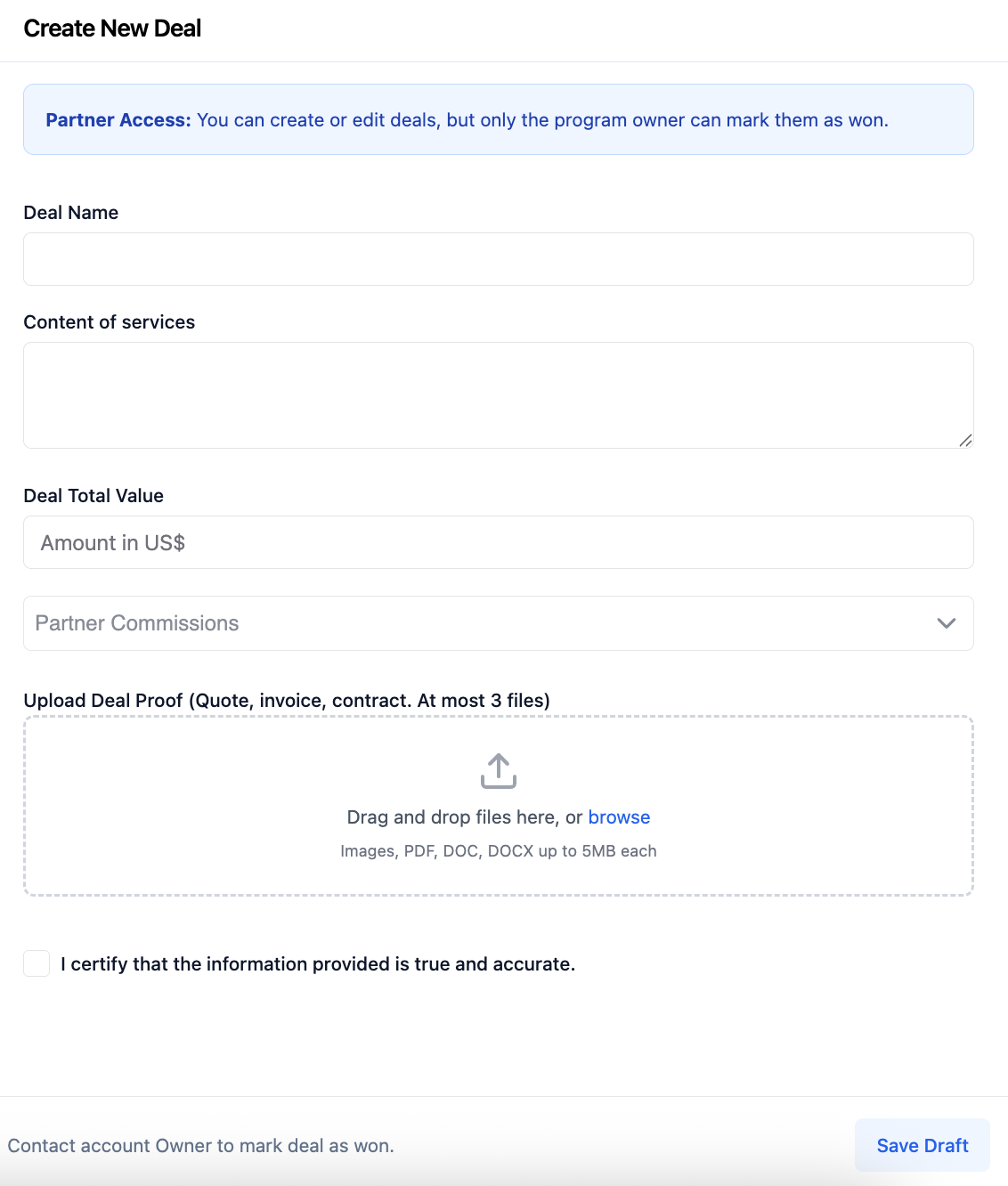The height and width of the screenshot is (1186, 1008).
Task: Click the textarea resize handle corner
Action: pyautogui.click(x=965, y=440)
